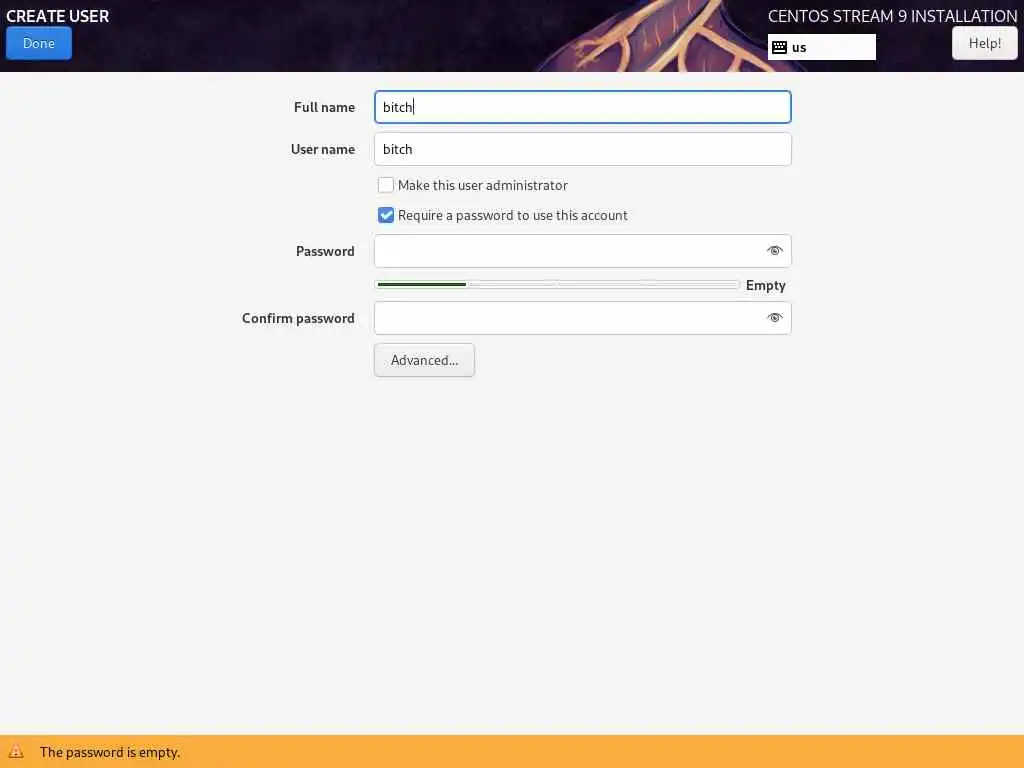This screenshot has height=768, width=1024.
Task: Click the 'Empty' strength label
Action: [x=765, y=285]
